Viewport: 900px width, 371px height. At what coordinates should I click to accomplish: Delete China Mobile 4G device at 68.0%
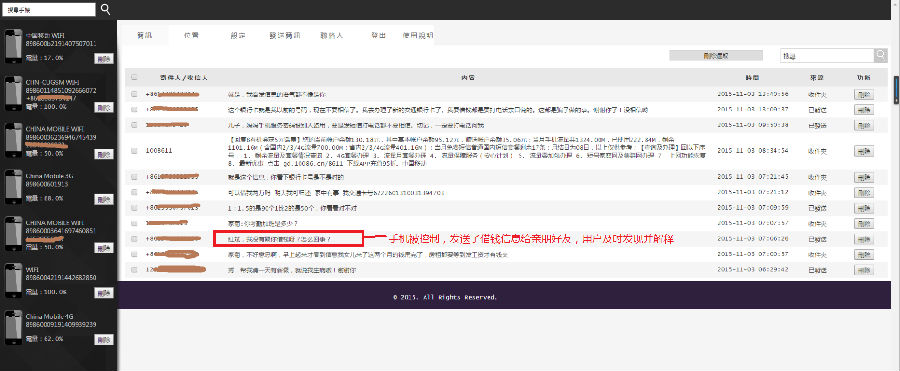click(x=104, y=199)
